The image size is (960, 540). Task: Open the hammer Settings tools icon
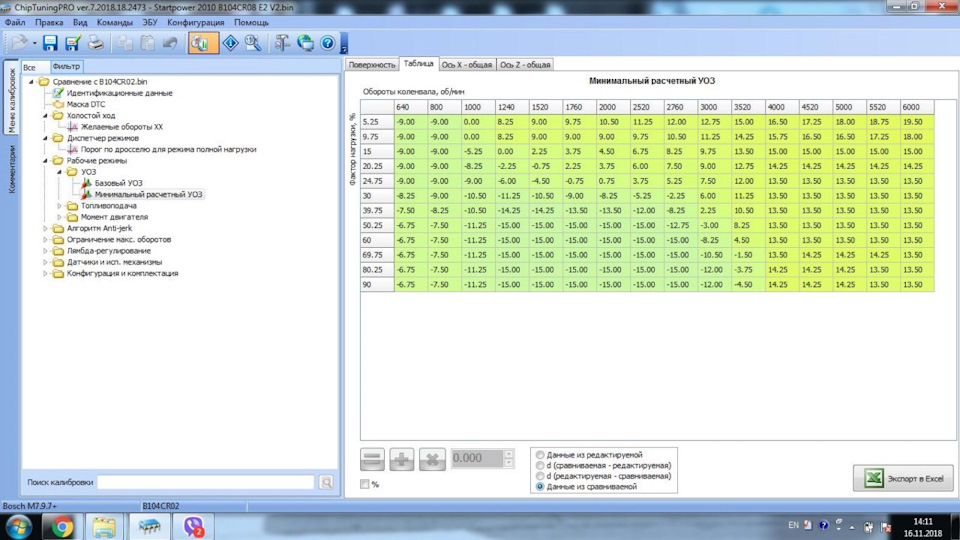282,43
